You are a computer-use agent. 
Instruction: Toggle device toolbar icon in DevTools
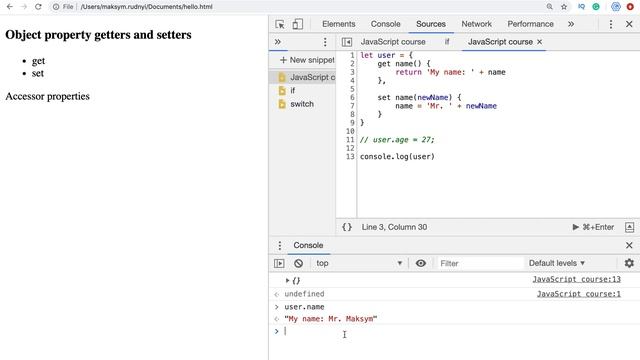(x=298, y=24)
